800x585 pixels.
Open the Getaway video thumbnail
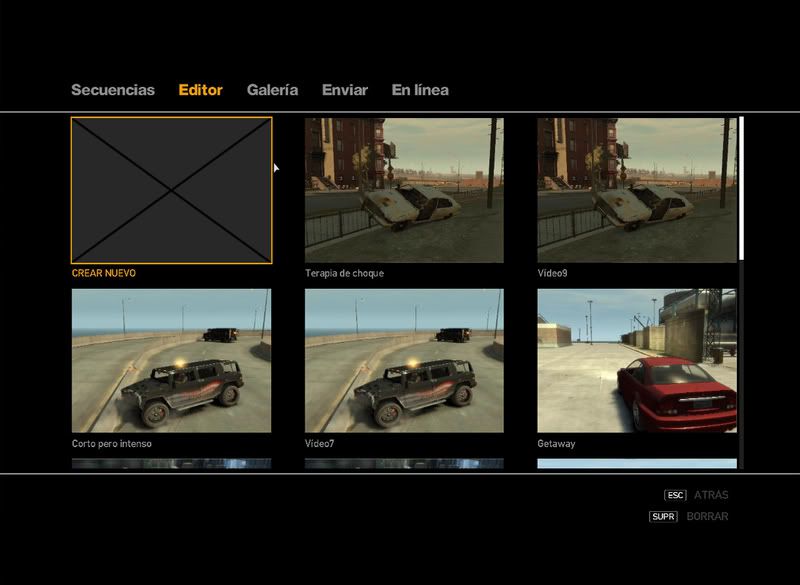coord(637,361)
